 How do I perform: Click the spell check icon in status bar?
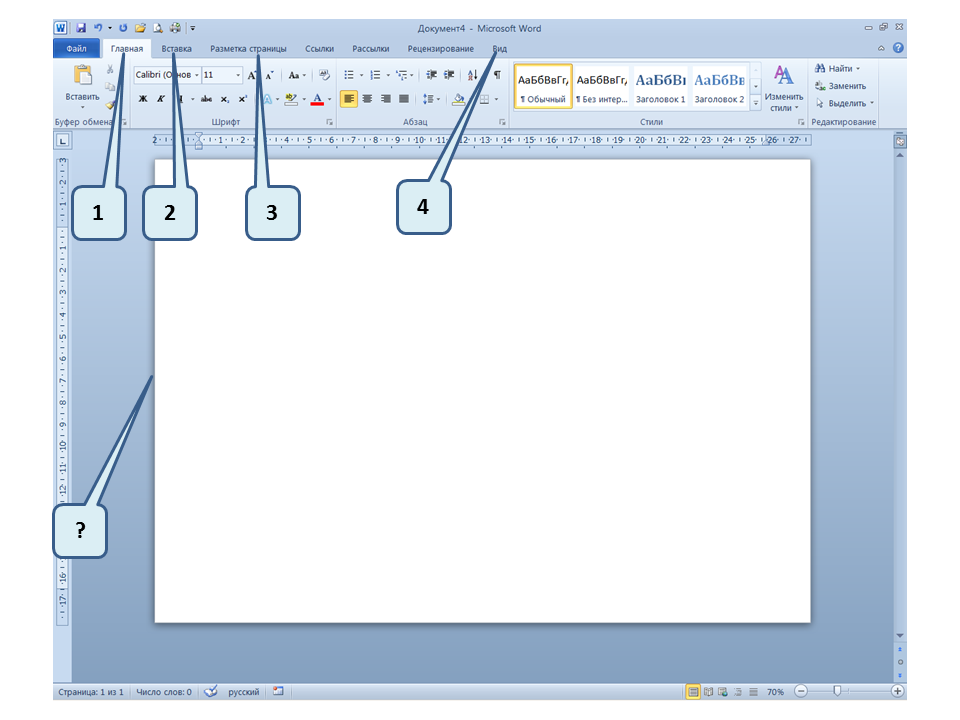[x=211, y=692]
